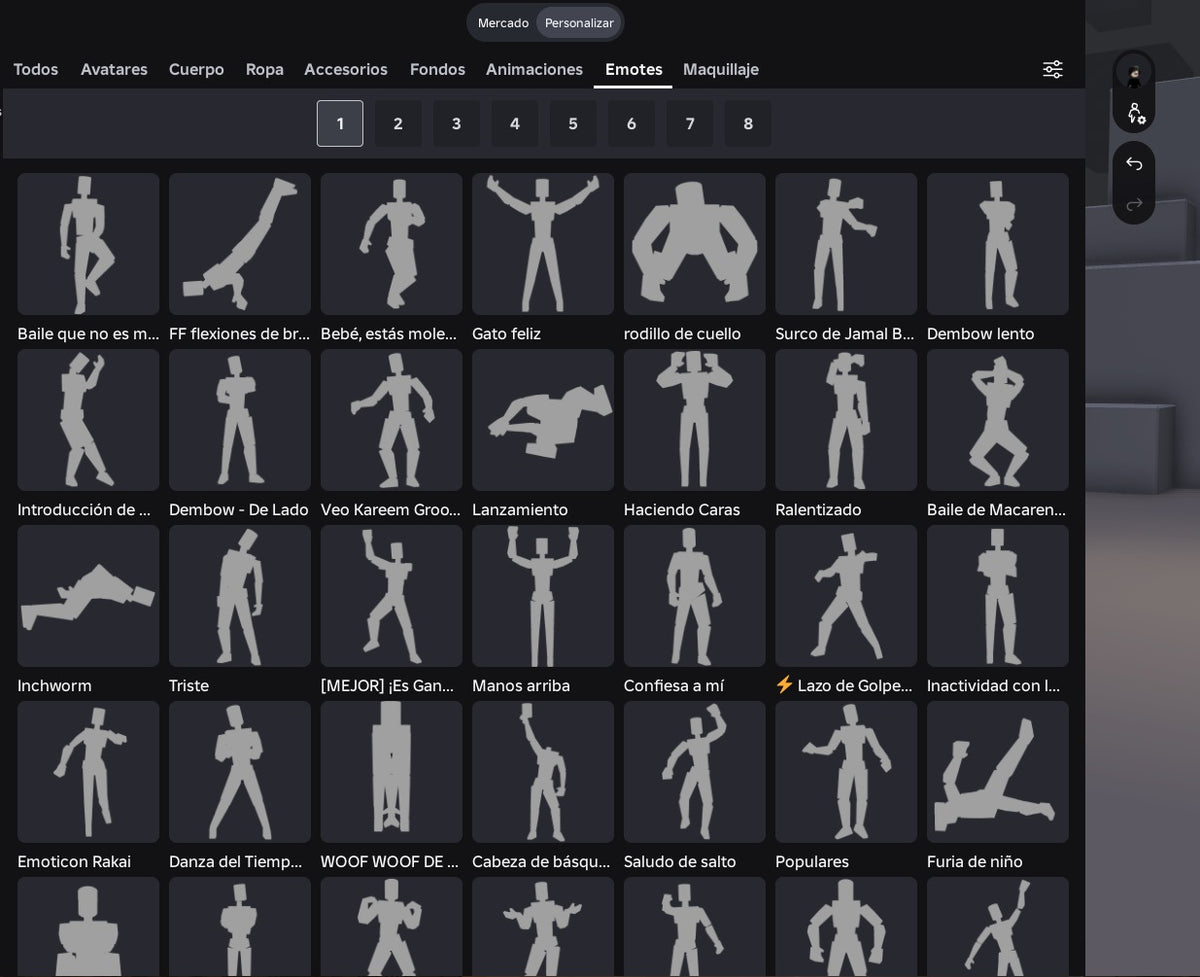Click the 'Populares' emote name text
This screenshot has width=1200, height=977.
(x=812, y=862)
